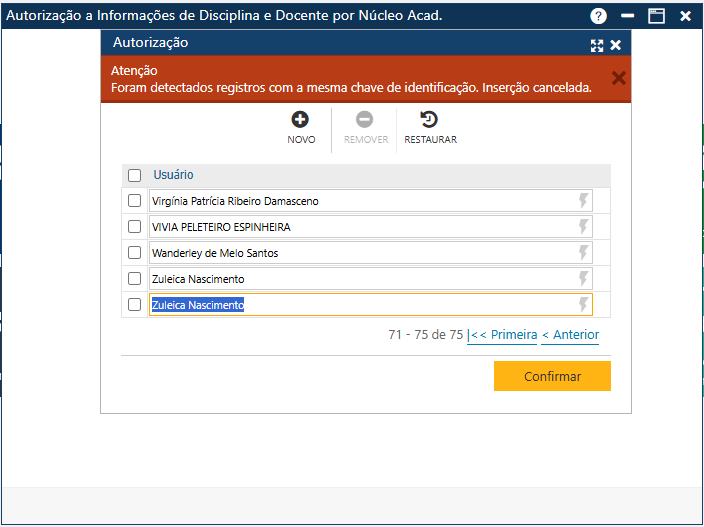
Task: Select checkbox for VIVIA PELETEIRO ESPINHEIRA
Action: (135, 227)
